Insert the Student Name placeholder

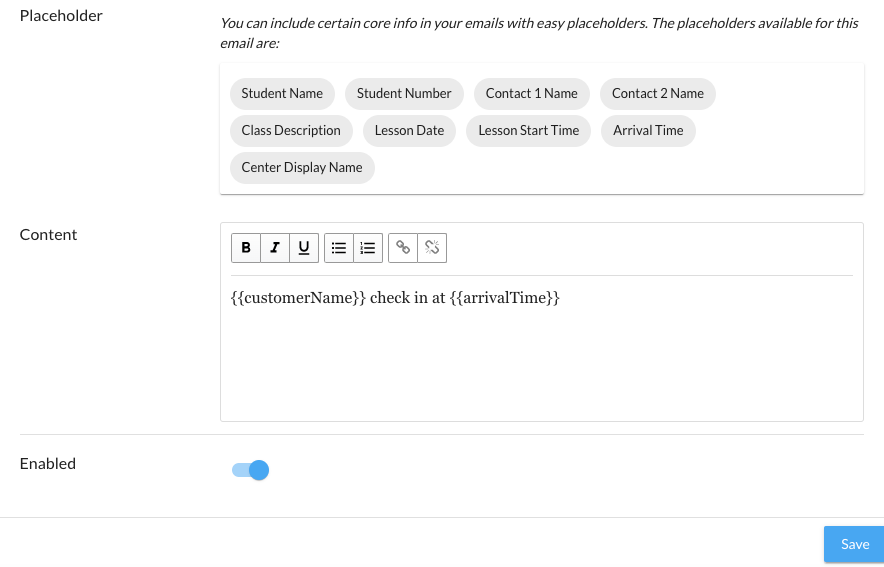[282, 93]
